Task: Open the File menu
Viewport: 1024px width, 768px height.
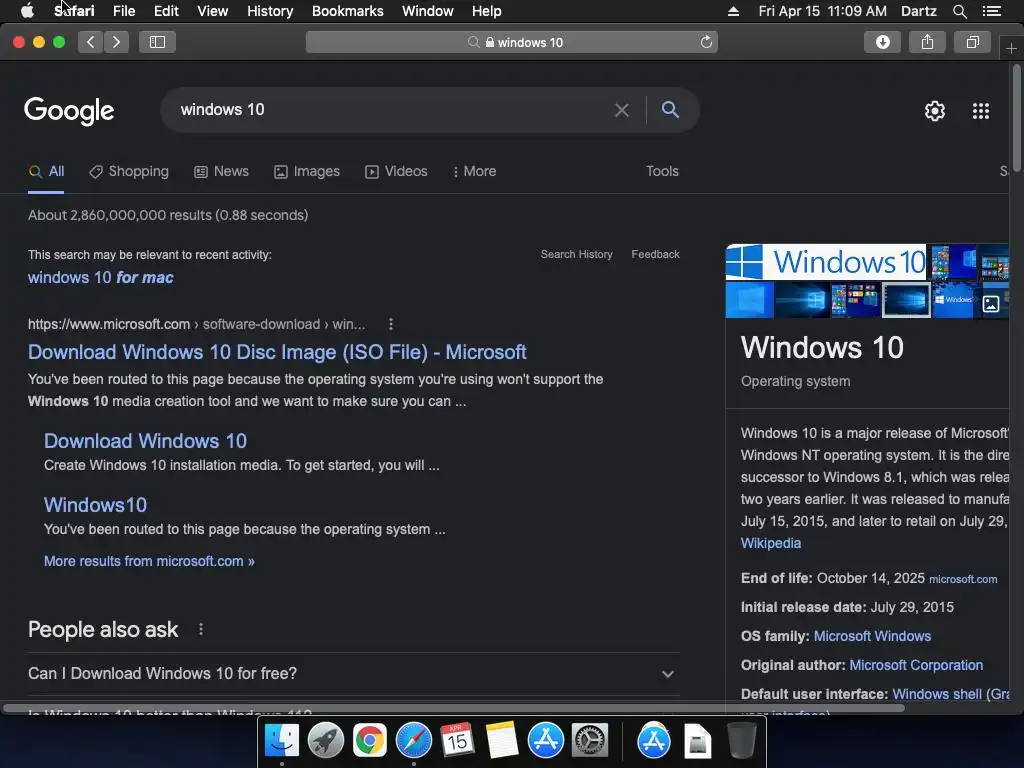Action: [x=124, y=11]
